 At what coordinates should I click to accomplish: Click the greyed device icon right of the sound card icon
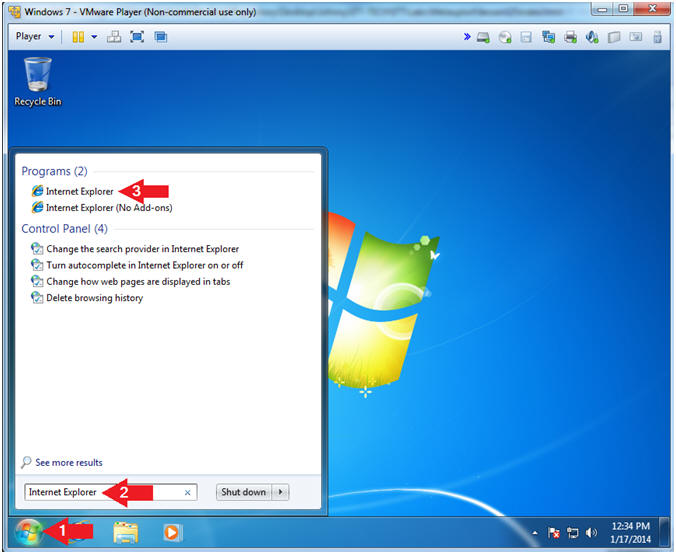(614, 37)
